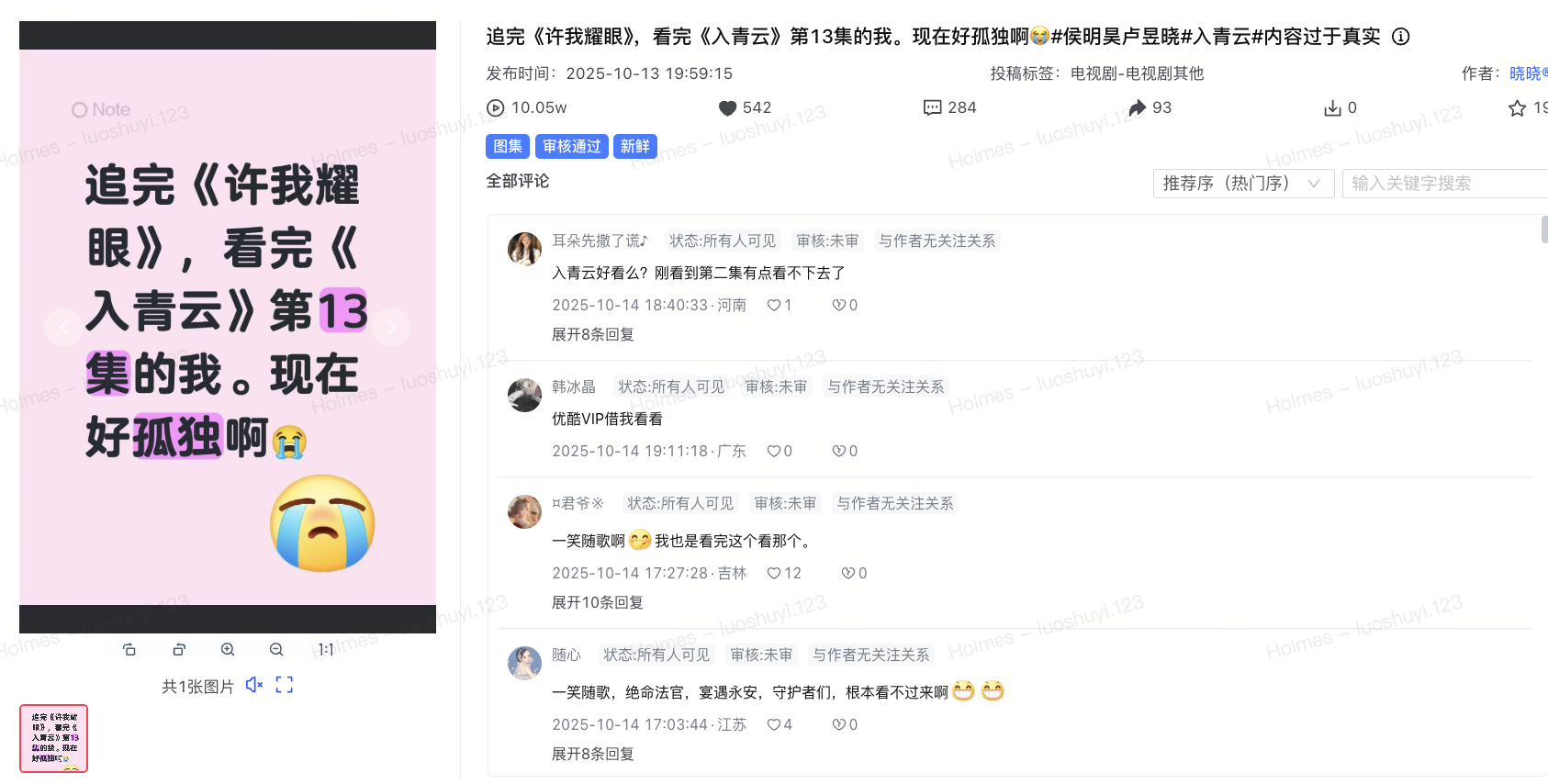Expand 展开10条回复 replies
Viewport: 1548px width, 784px height.
click(x=598, y=602)
